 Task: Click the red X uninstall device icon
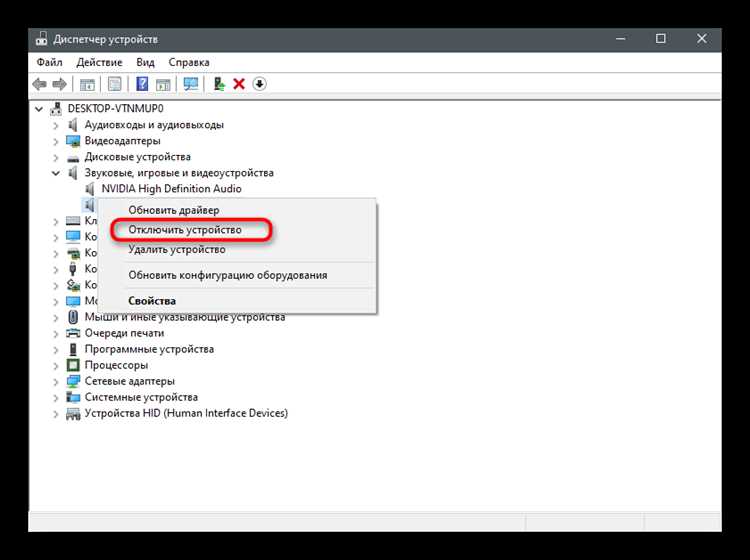click(239, 84)
